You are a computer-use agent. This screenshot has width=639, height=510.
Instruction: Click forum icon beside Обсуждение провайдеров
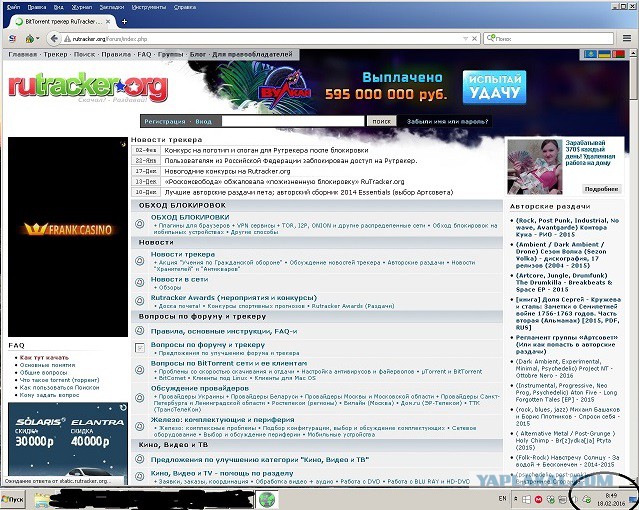coord(140,397)
